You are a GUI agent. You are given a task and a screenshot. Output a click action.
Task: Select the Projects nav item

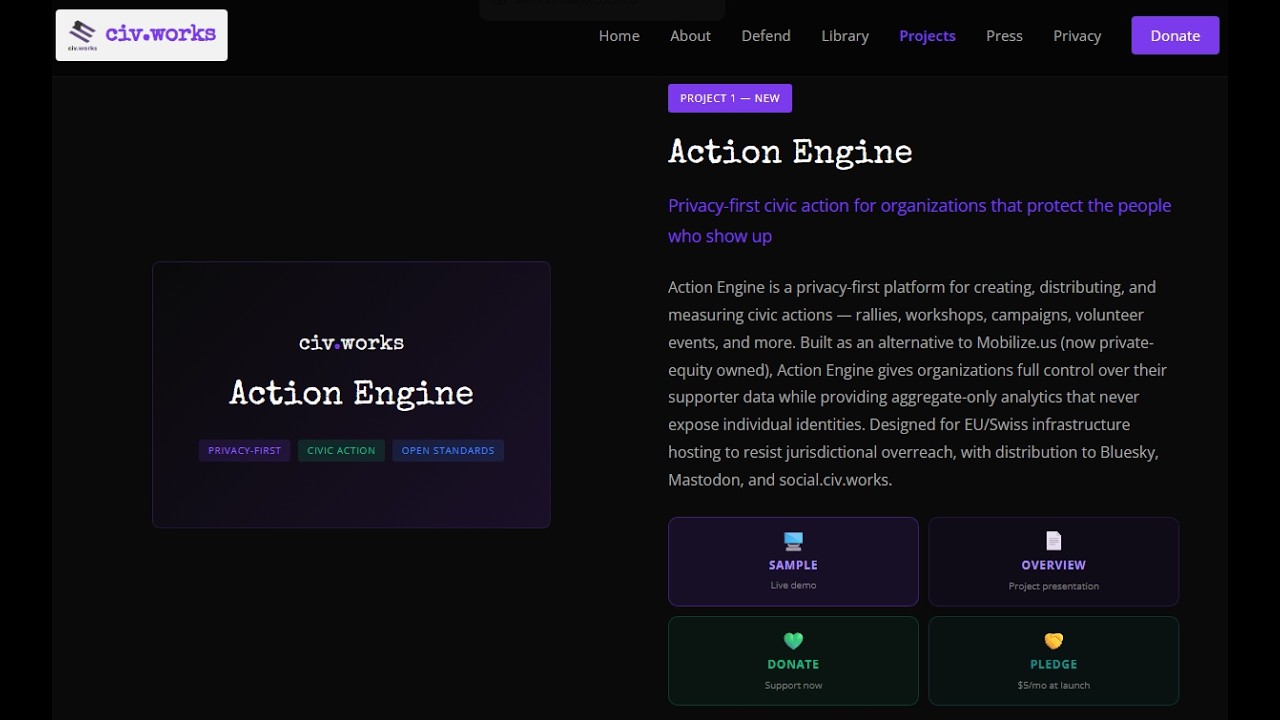click(927, 35)
